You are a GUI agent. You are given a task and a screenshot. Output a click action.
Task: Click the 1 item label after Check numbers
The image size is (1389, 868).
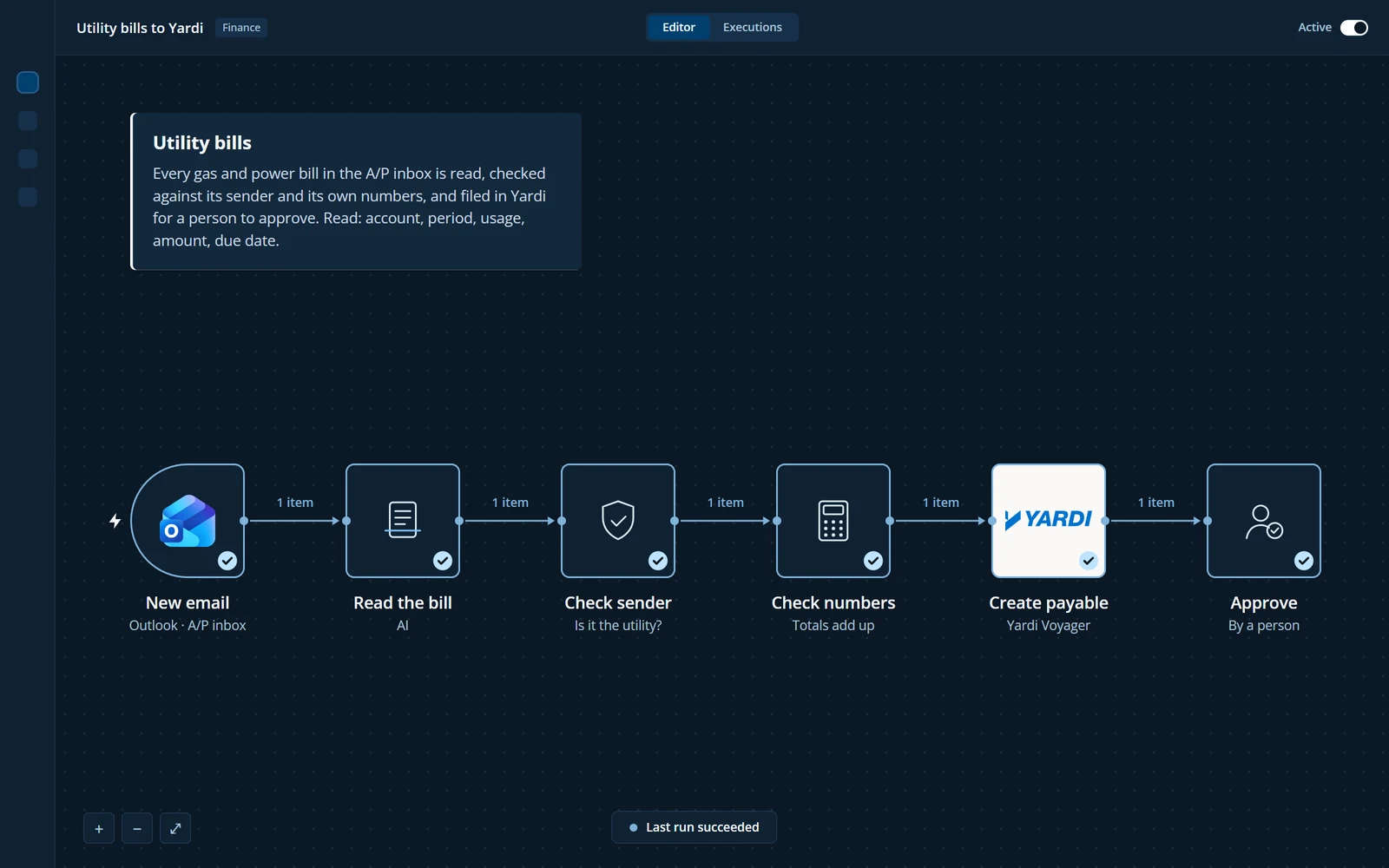point(941,503)
